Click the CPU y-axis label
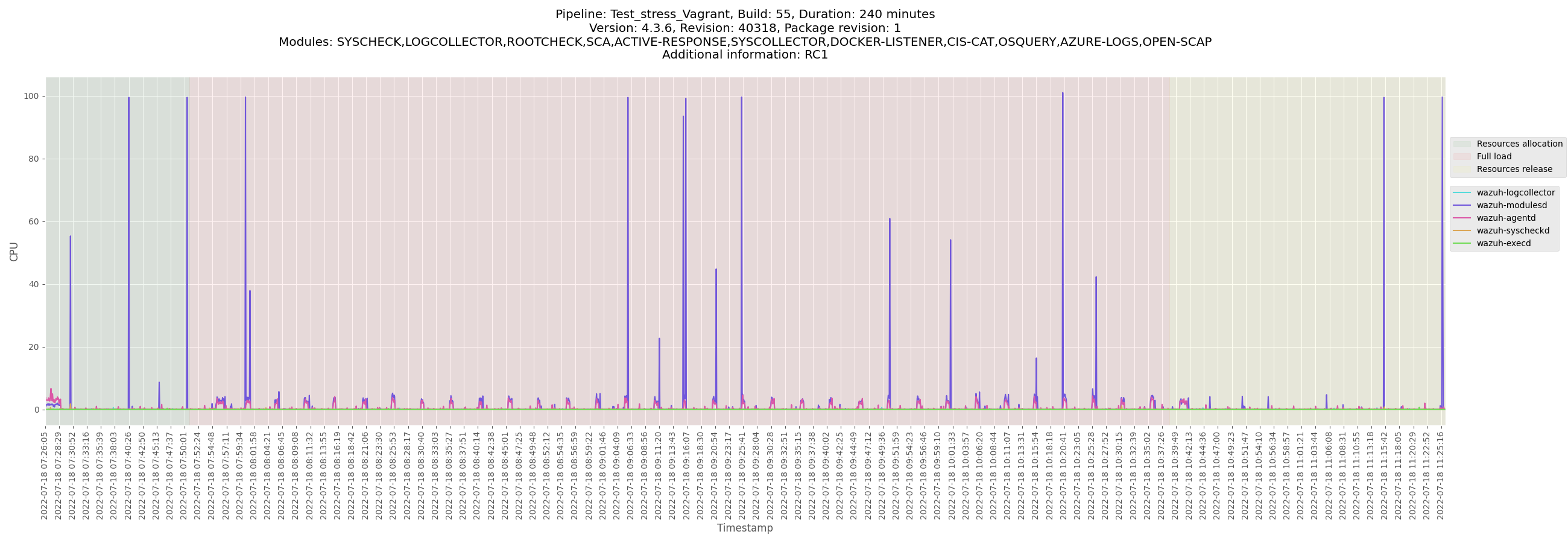 tap(14, 252)
